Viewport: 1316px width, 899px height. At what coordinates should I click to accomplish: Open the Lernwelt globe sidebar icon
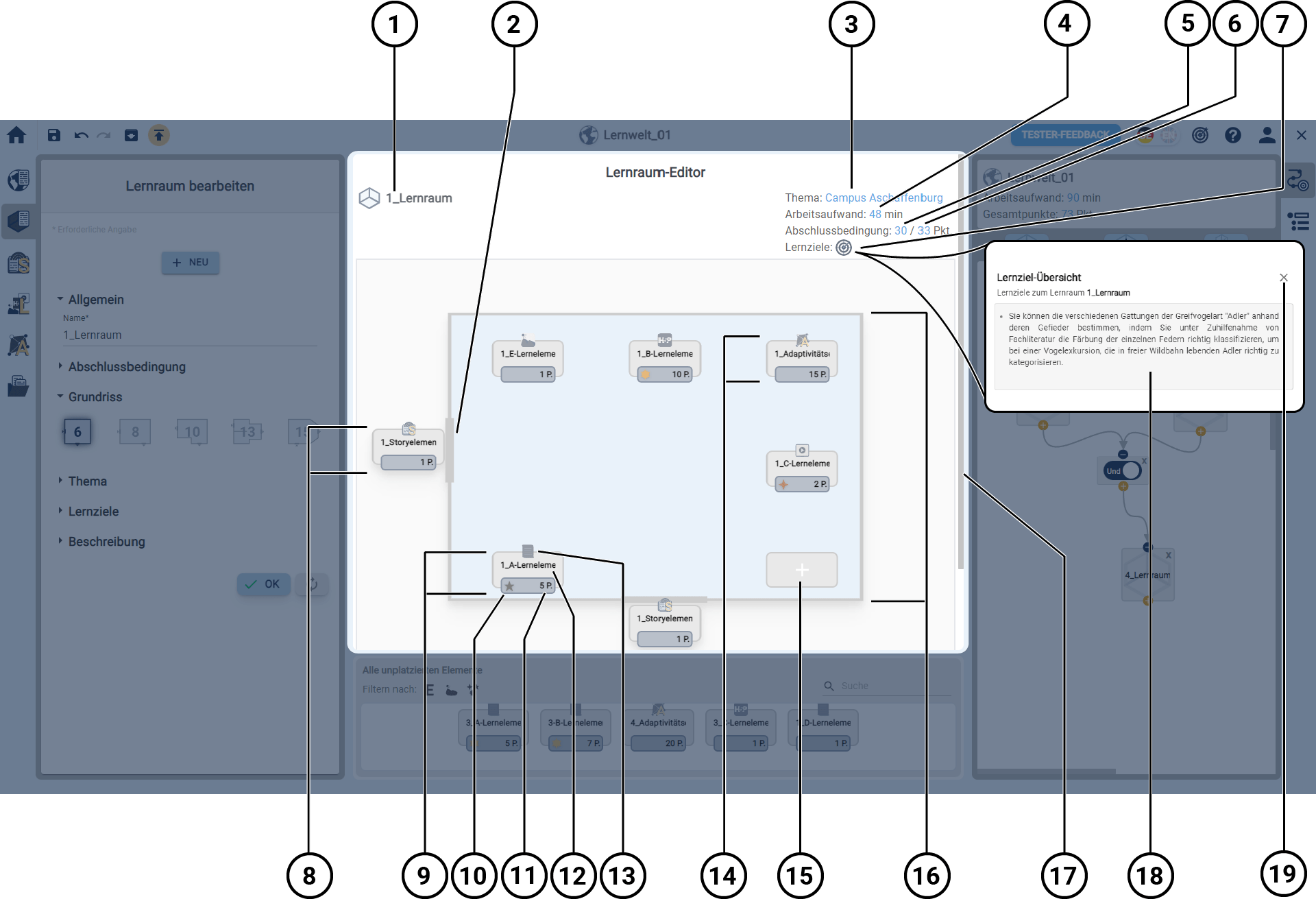click(19, 180)
